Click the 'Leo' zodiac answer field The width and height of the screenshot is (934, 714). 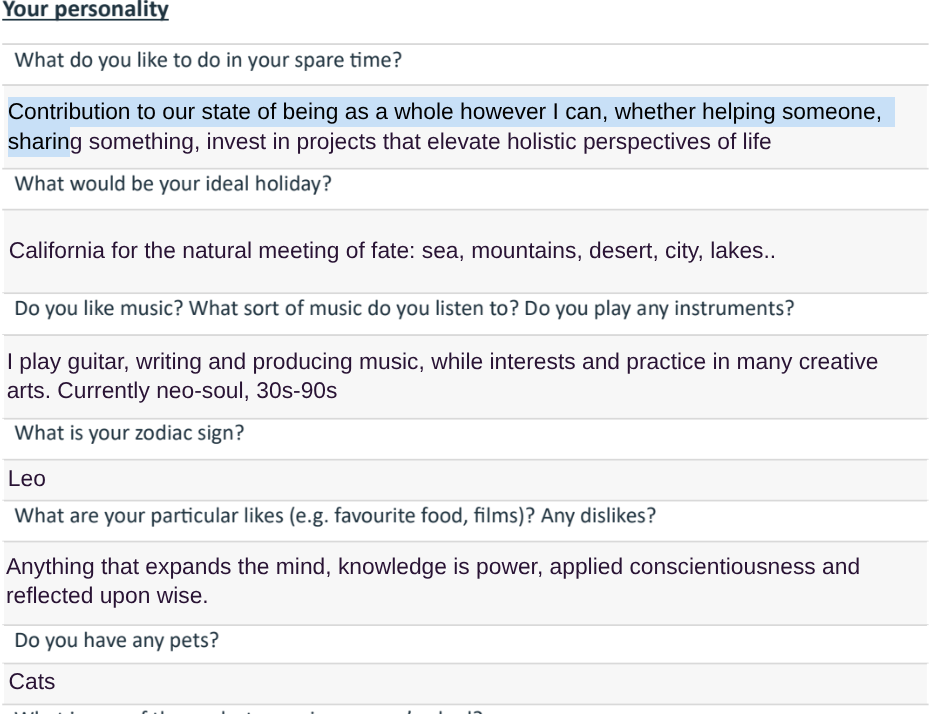pos(27,479)
